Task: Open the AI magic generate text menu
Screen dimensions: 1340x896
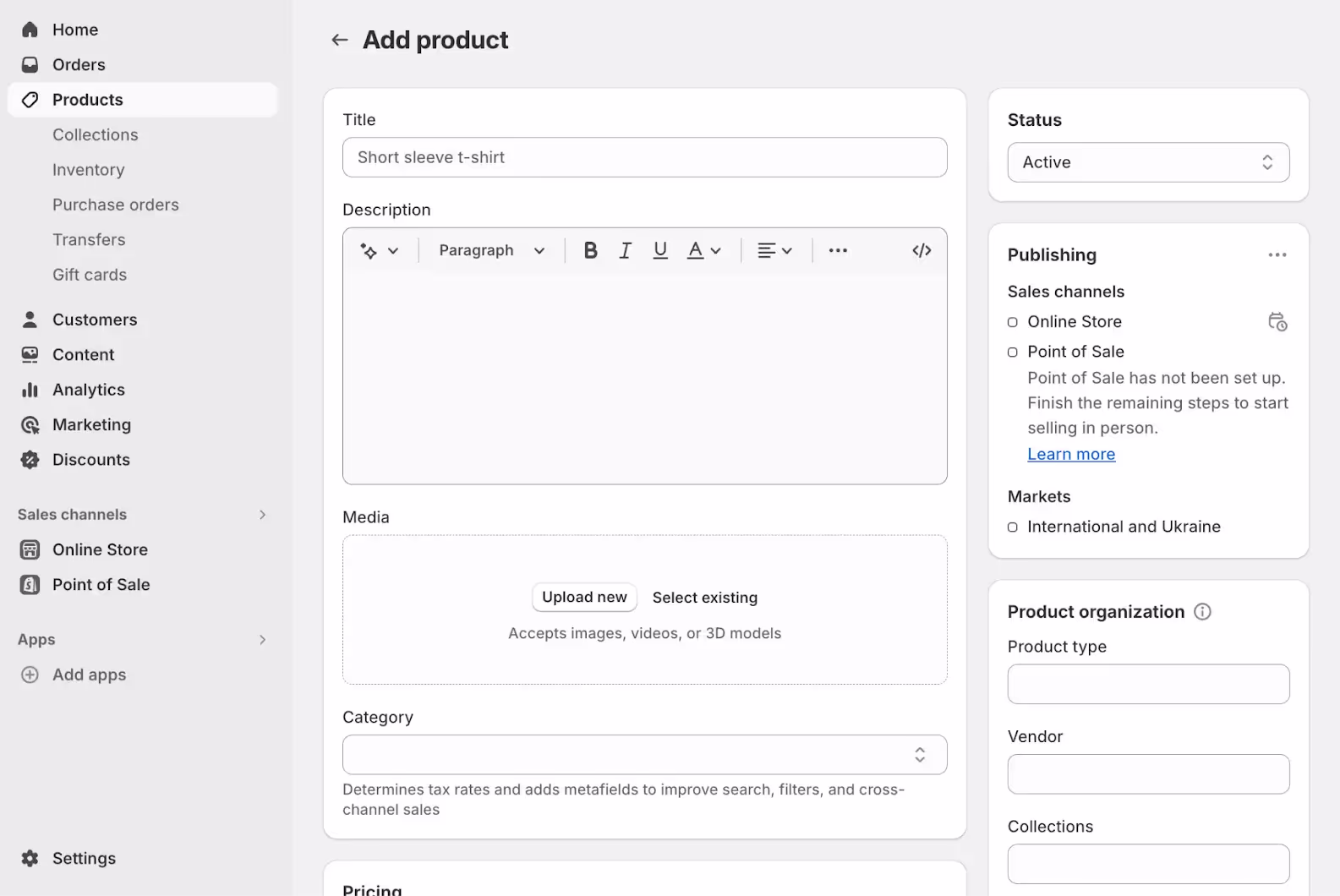Action: [x=379, y=250]
